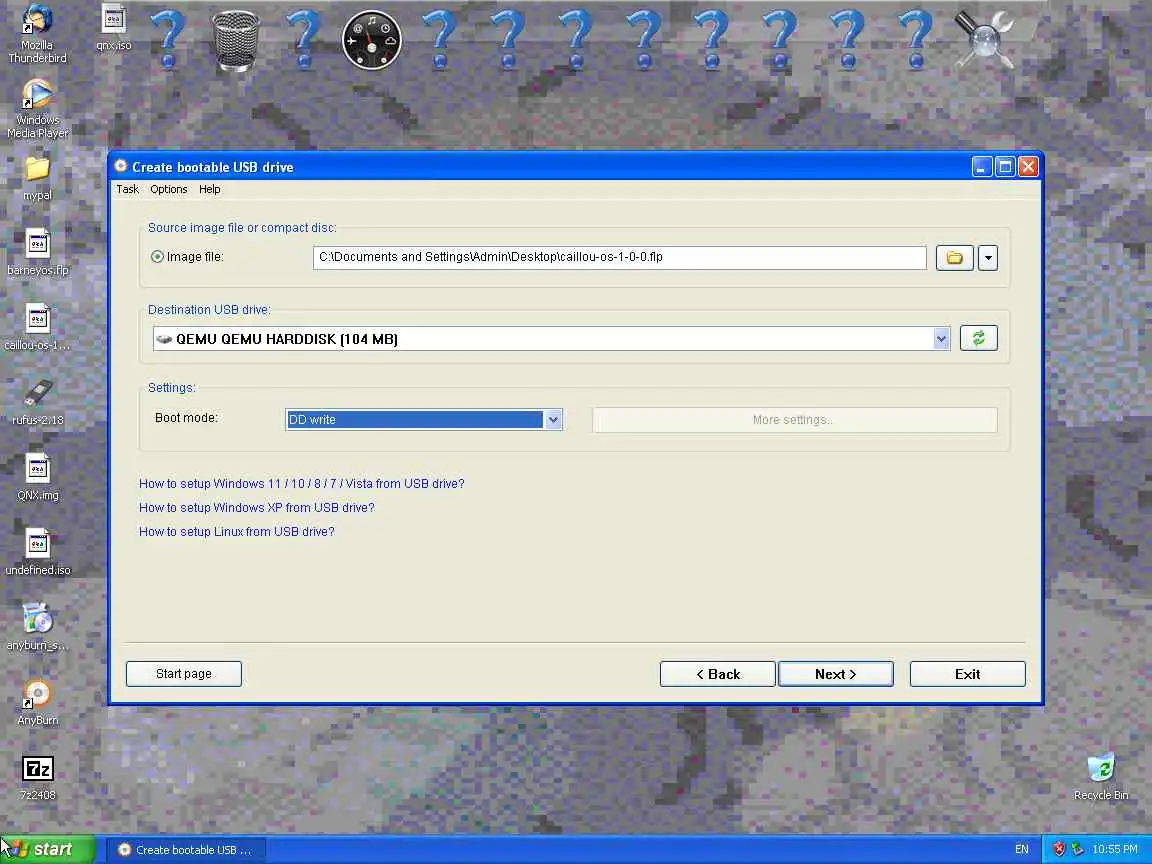Screen dimensions: 1152x864
Task: Open the Boot mode dropdown showing DD write
Action: (x=553, y=420)
